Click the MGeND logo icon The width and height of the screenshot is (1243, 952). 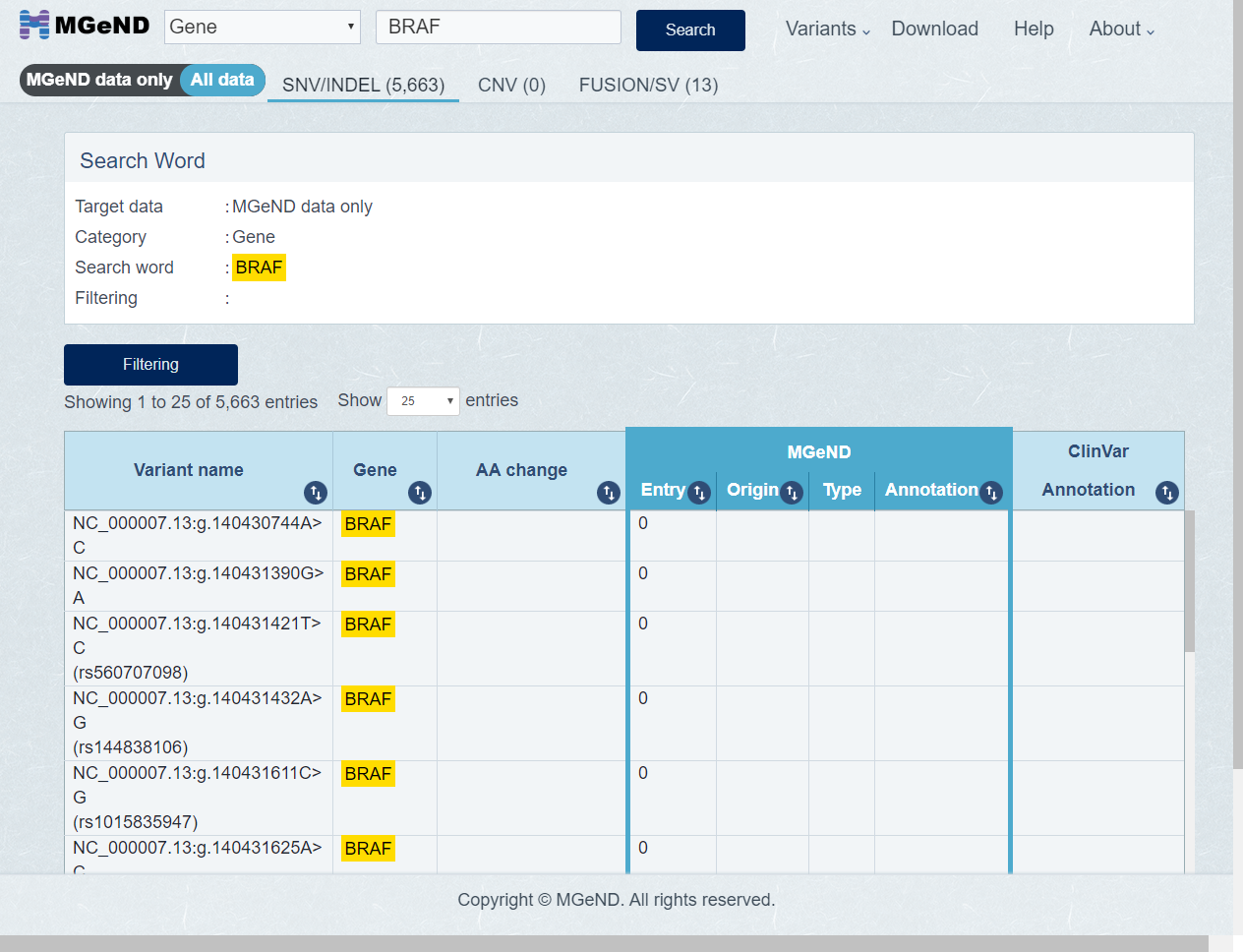coord(34,26)
